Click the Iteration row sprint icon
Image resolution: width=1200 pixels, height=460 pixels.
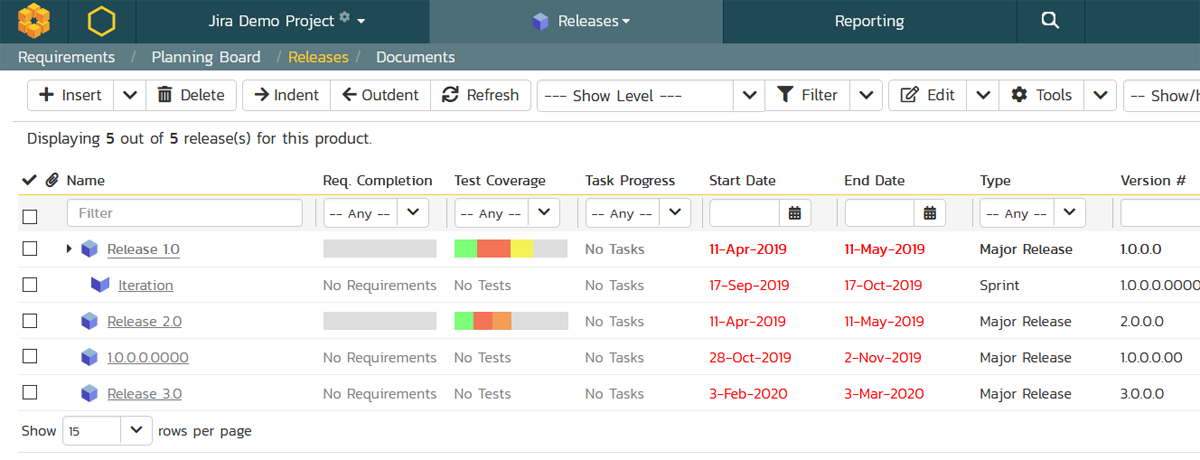pyautogui.click(x=100, y=285)
